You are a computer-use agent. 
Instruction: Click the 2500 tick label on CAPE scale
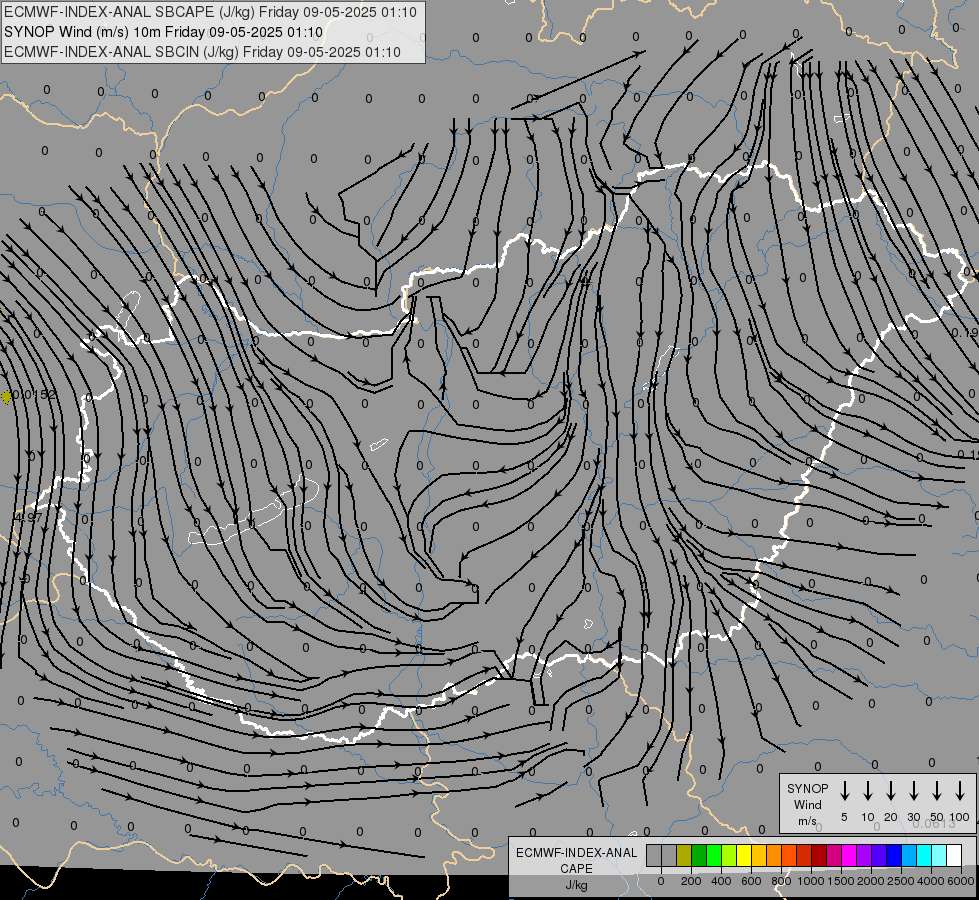point(900,881)
